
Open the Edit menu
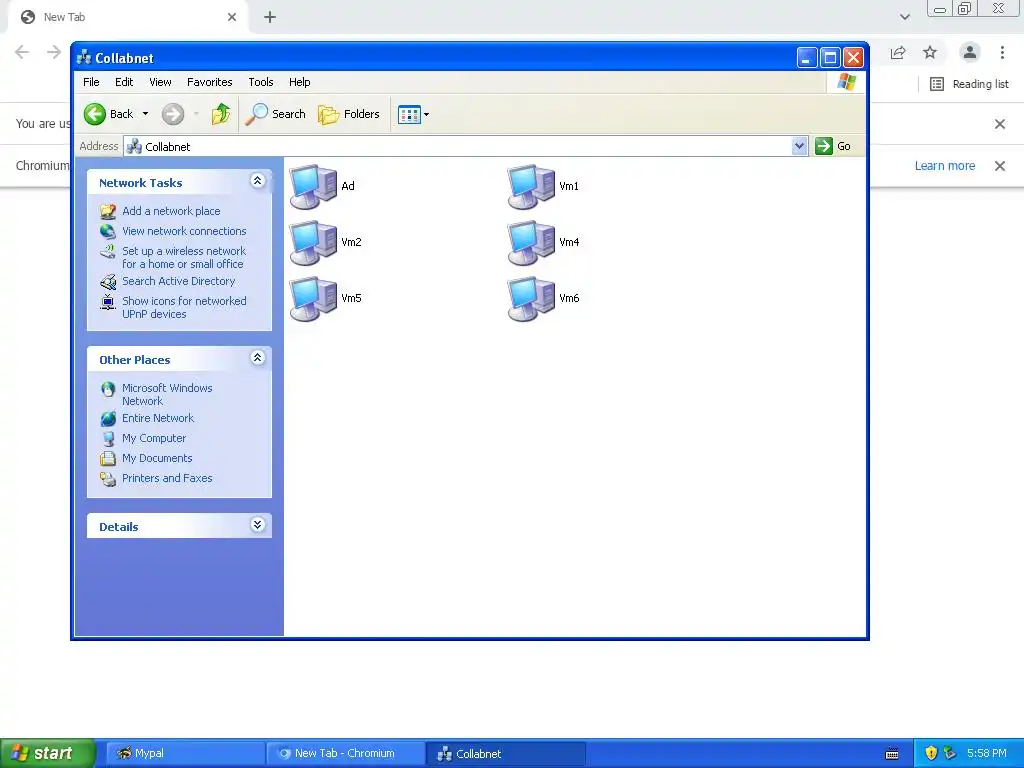point(124,82)
